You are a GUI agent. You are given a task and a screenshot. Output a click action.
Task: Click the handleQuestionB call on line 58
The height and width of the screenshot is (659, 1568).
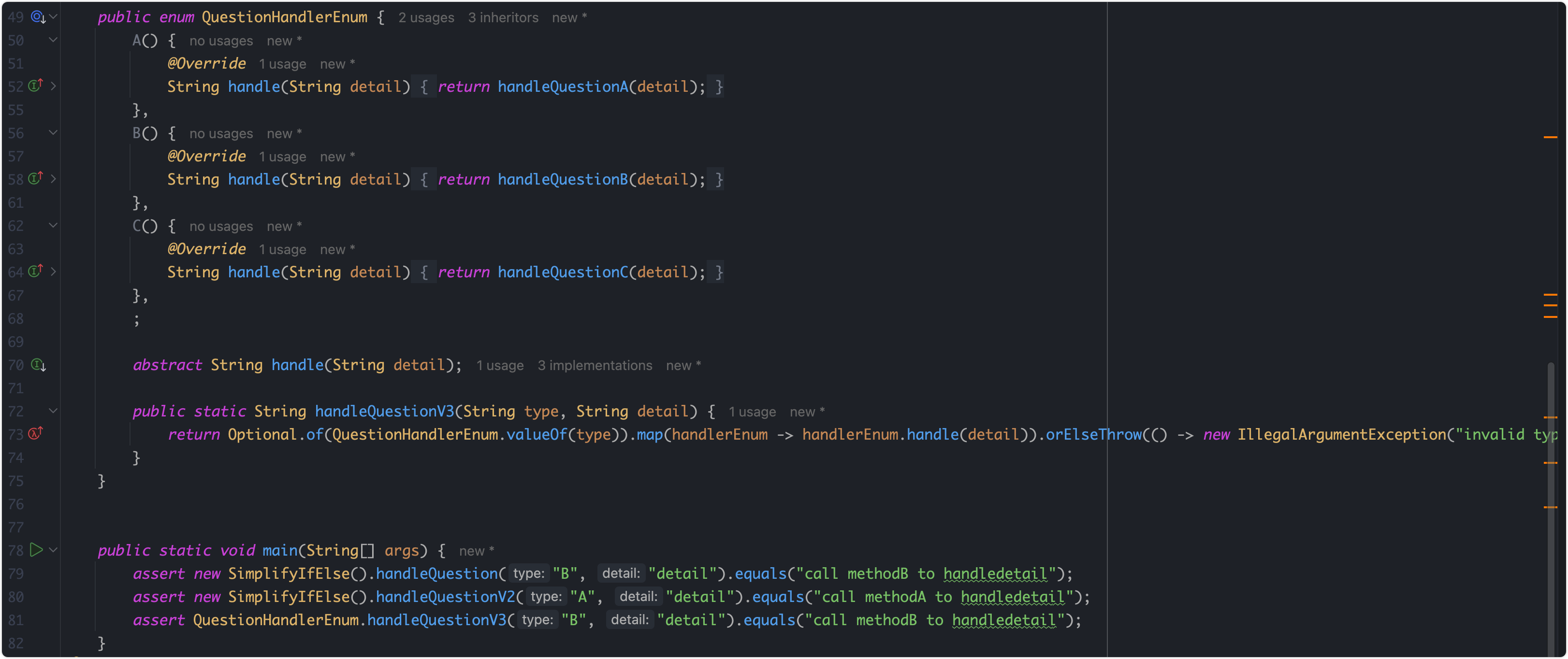click(x=563, y=180)
